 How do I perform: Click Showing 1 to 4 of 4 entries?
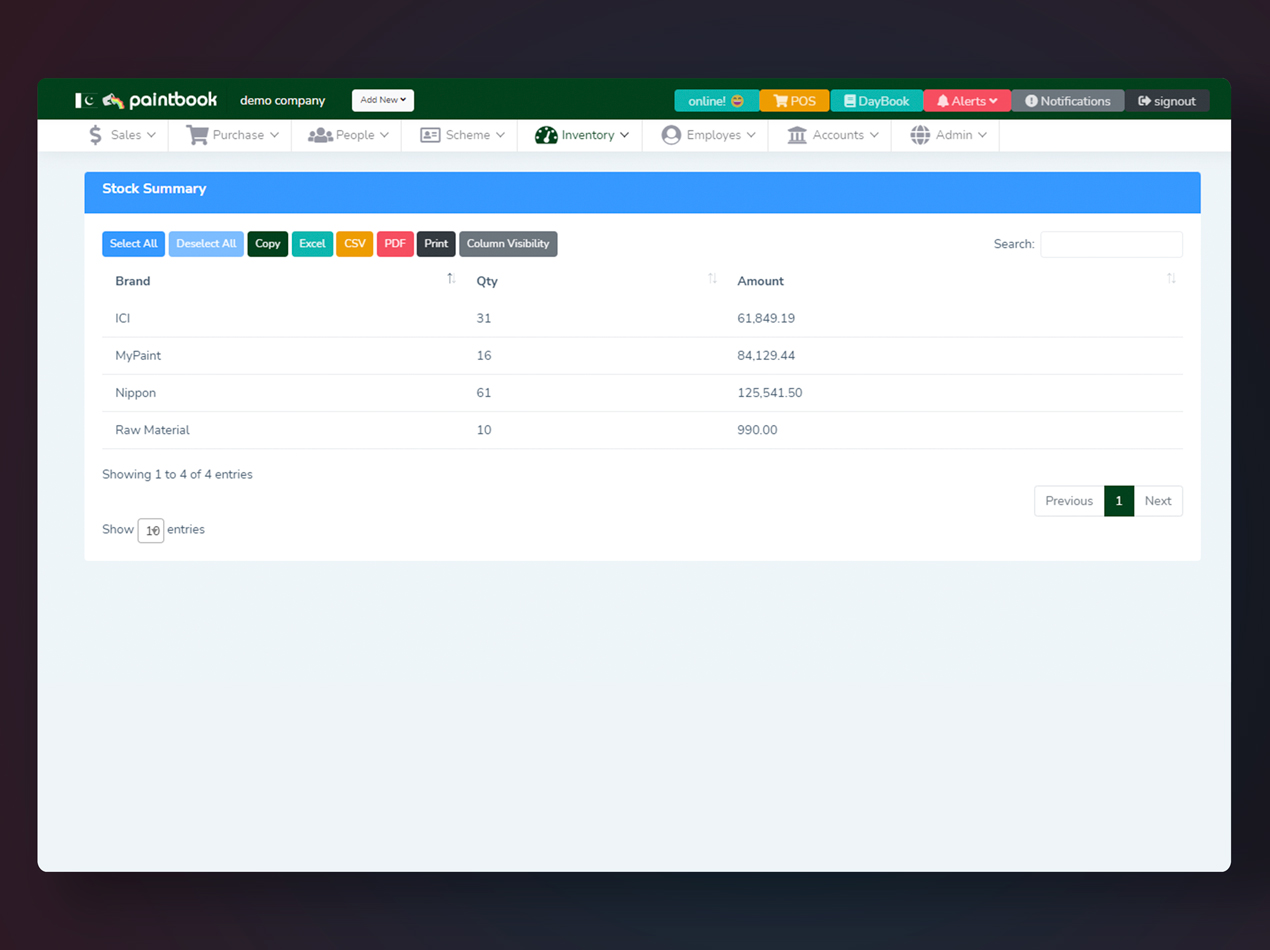[177, 475]
